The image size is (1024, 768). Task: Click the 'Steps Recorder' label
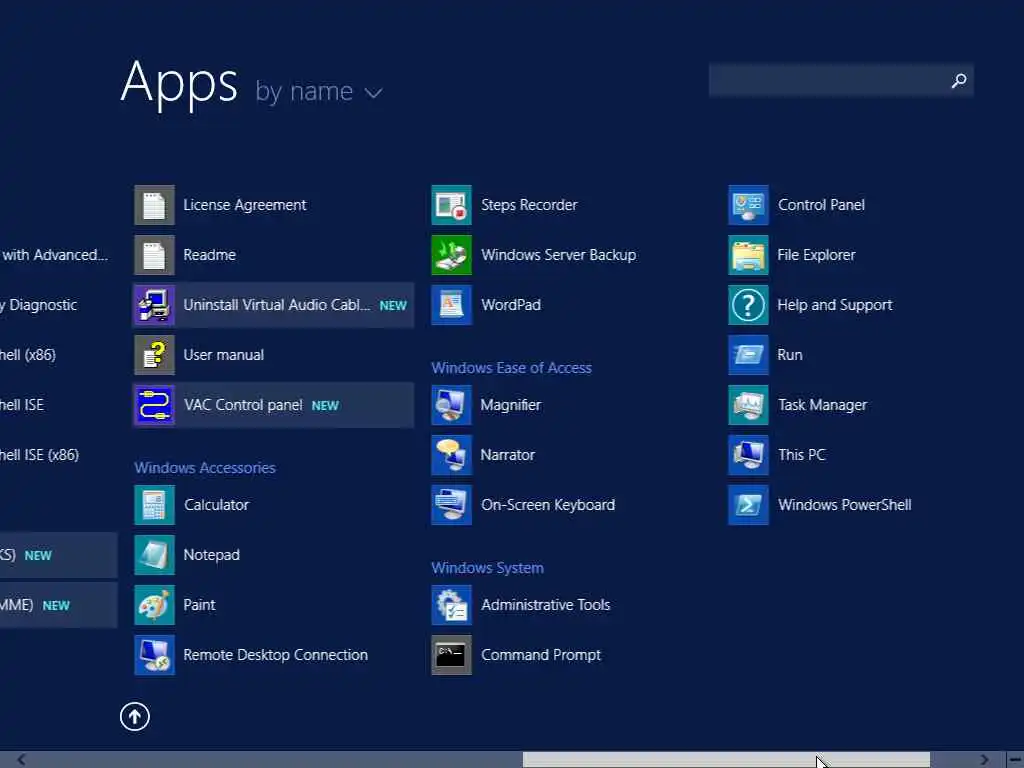529,205
